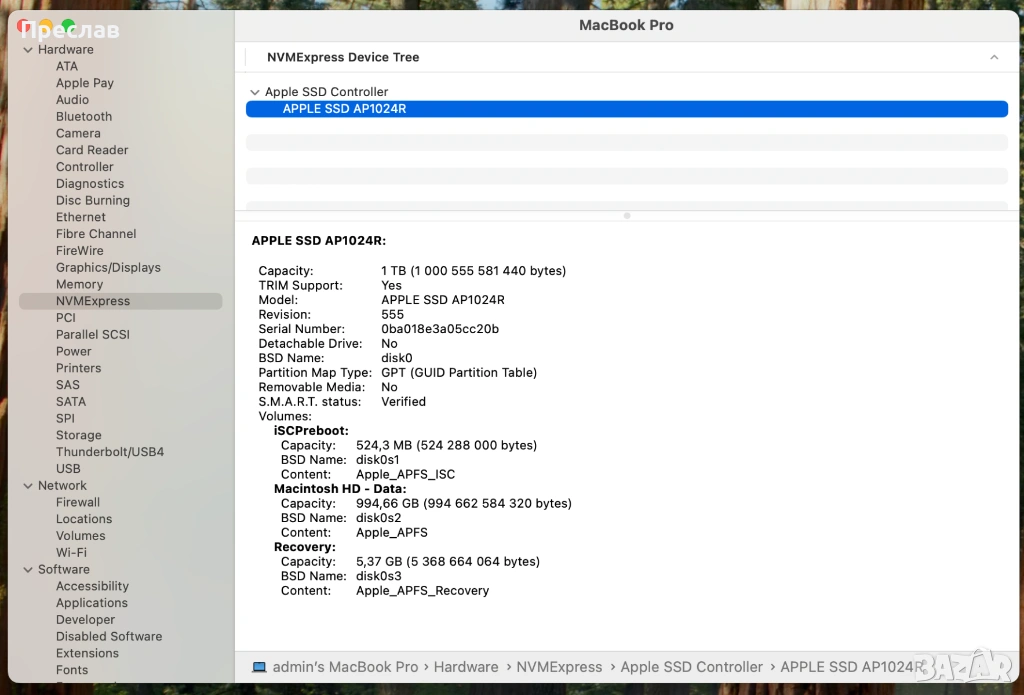Click Hardware in the bottom path bar

pyautogui.click(x=465, y=667)
